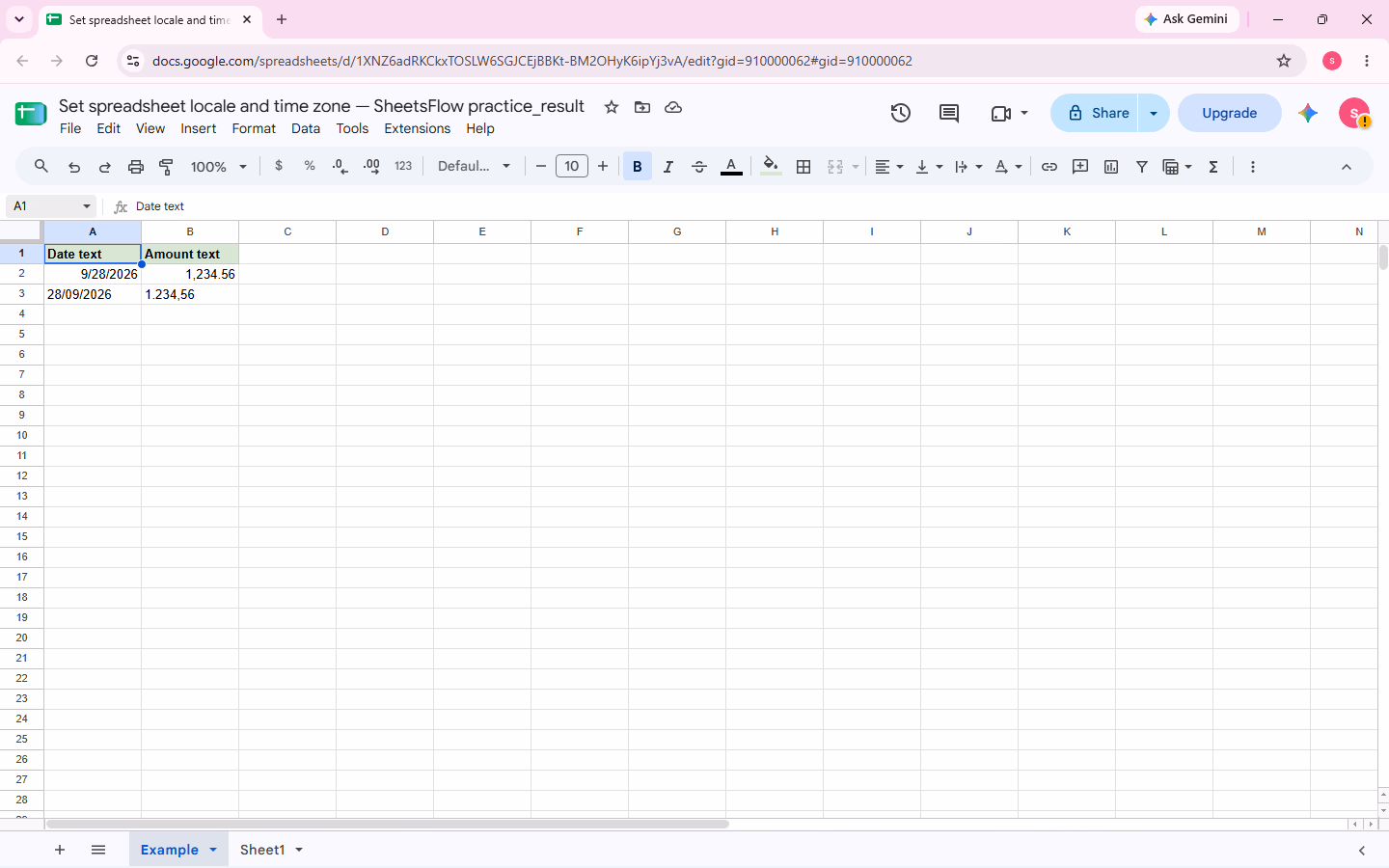Image resolution: width=1389 pixels, height=868 pixels.
Task: Decrease decimal places
Action: tap(340, 166)
